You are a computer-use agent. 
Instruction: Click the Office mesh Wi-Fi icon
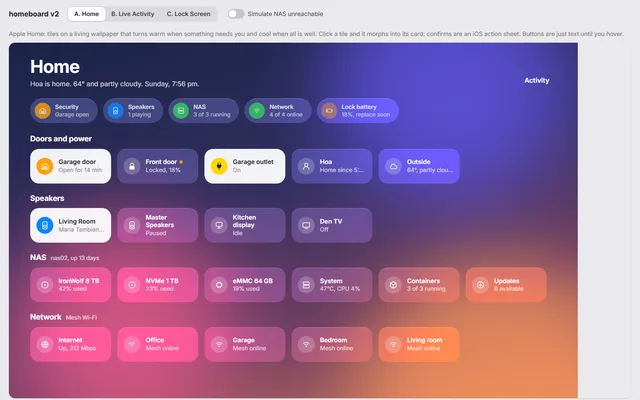click(132, 344)
